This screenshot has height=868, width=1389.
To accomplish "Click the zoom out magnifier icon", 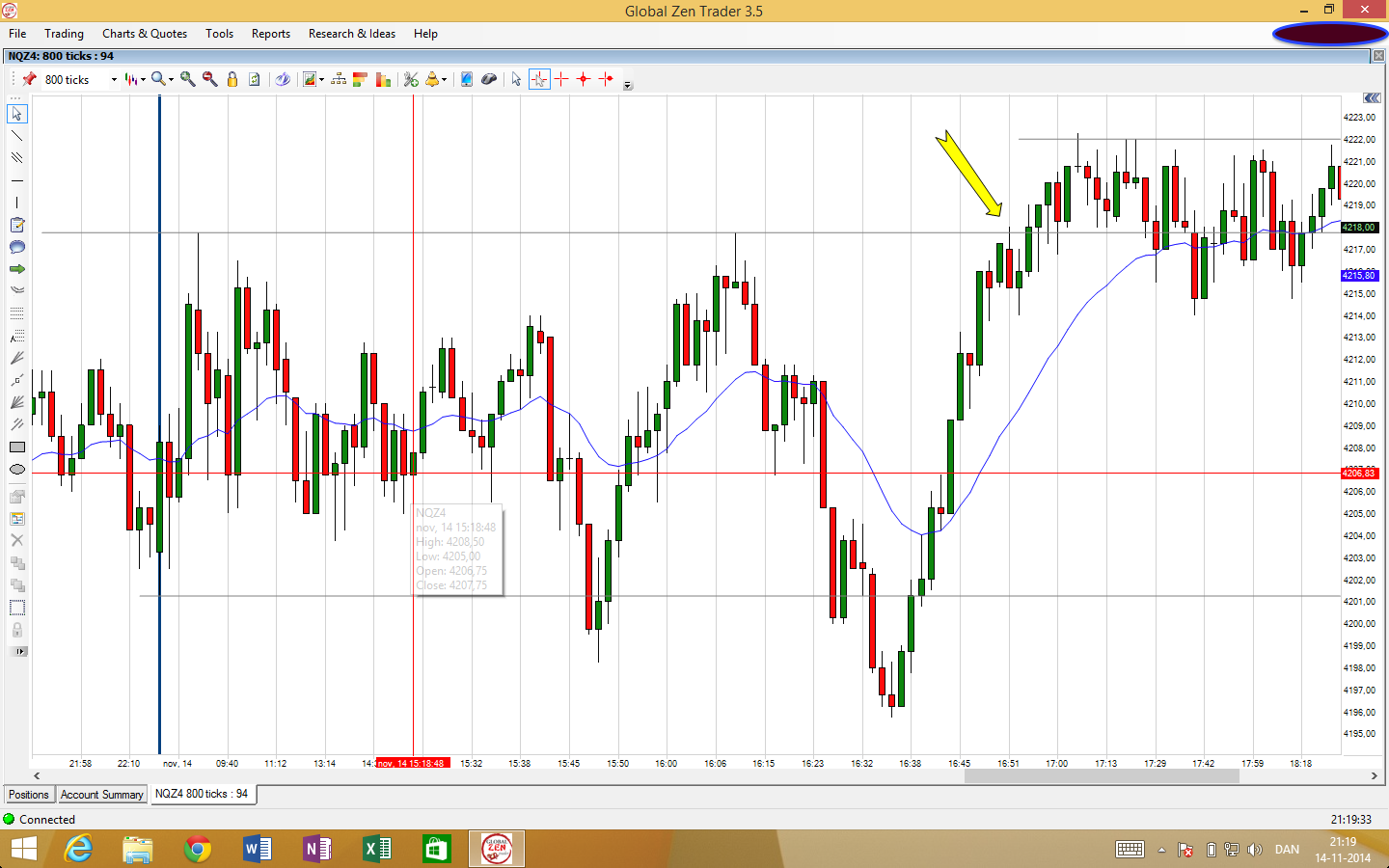I will pyautogui.click(x=209, y=79).
